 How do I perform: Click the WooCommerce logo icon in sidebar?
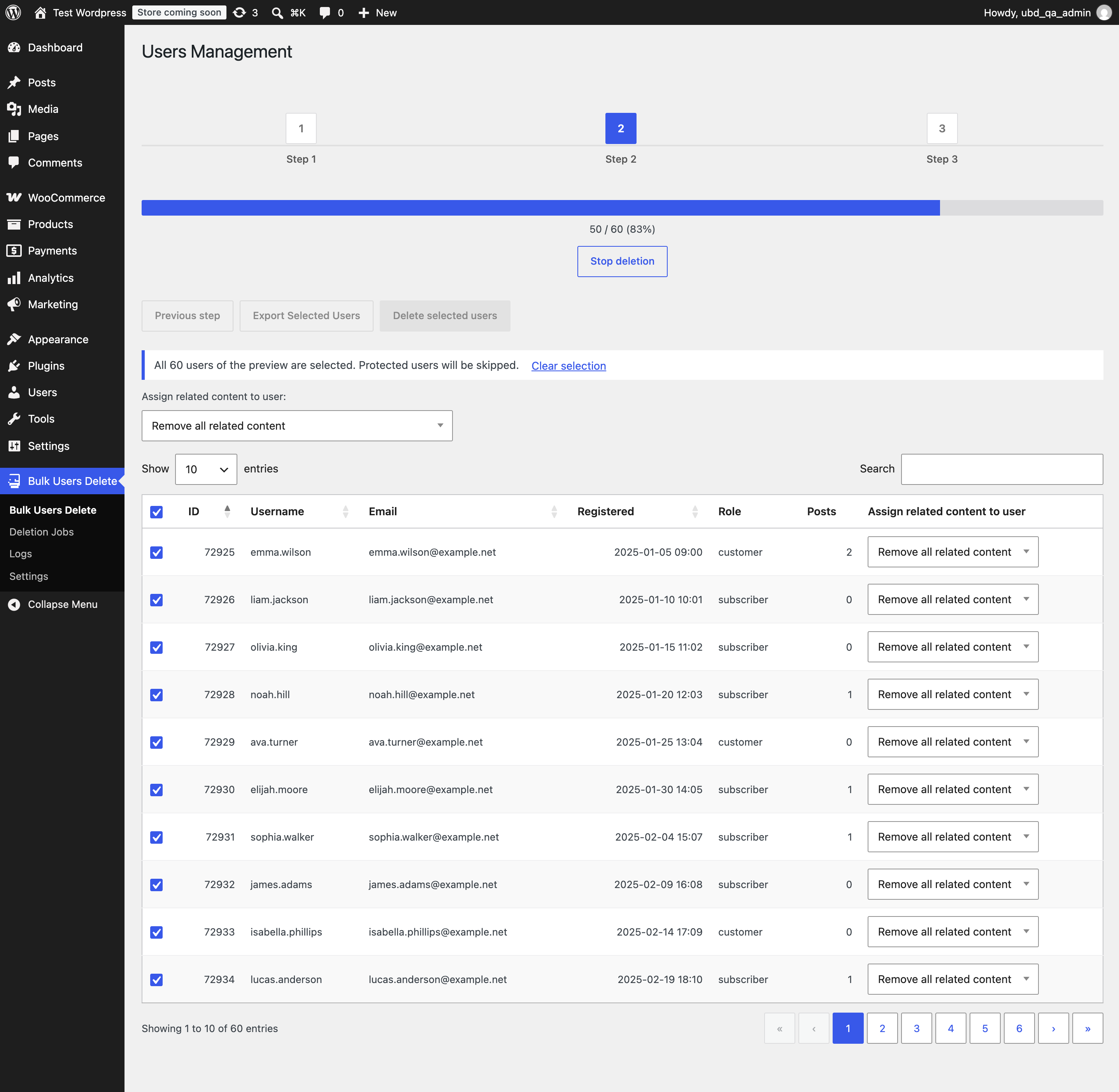click(x=14, y=198)
